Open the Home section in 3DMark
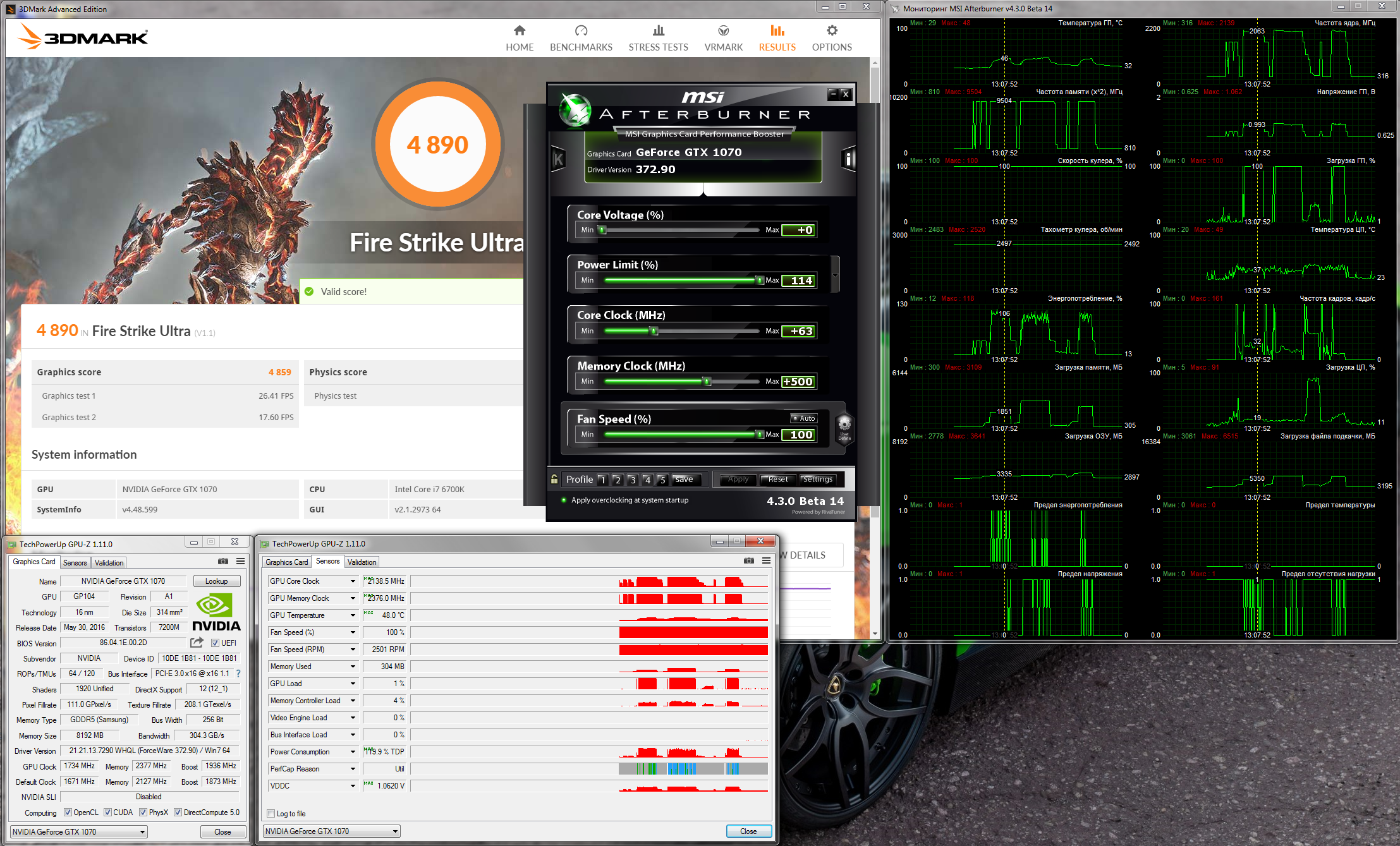This screenshot has width=1400, height=846. [519, 38]
